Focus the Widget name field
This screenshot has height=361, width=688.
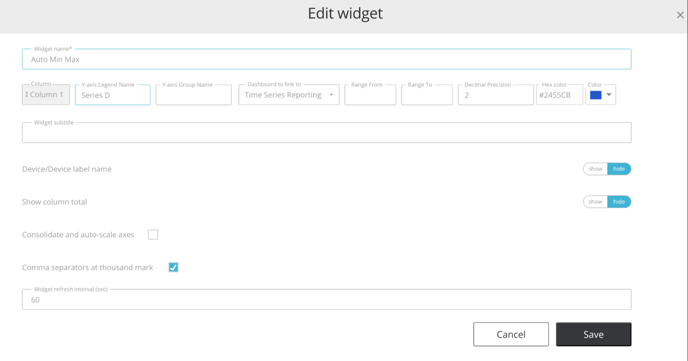327,59
